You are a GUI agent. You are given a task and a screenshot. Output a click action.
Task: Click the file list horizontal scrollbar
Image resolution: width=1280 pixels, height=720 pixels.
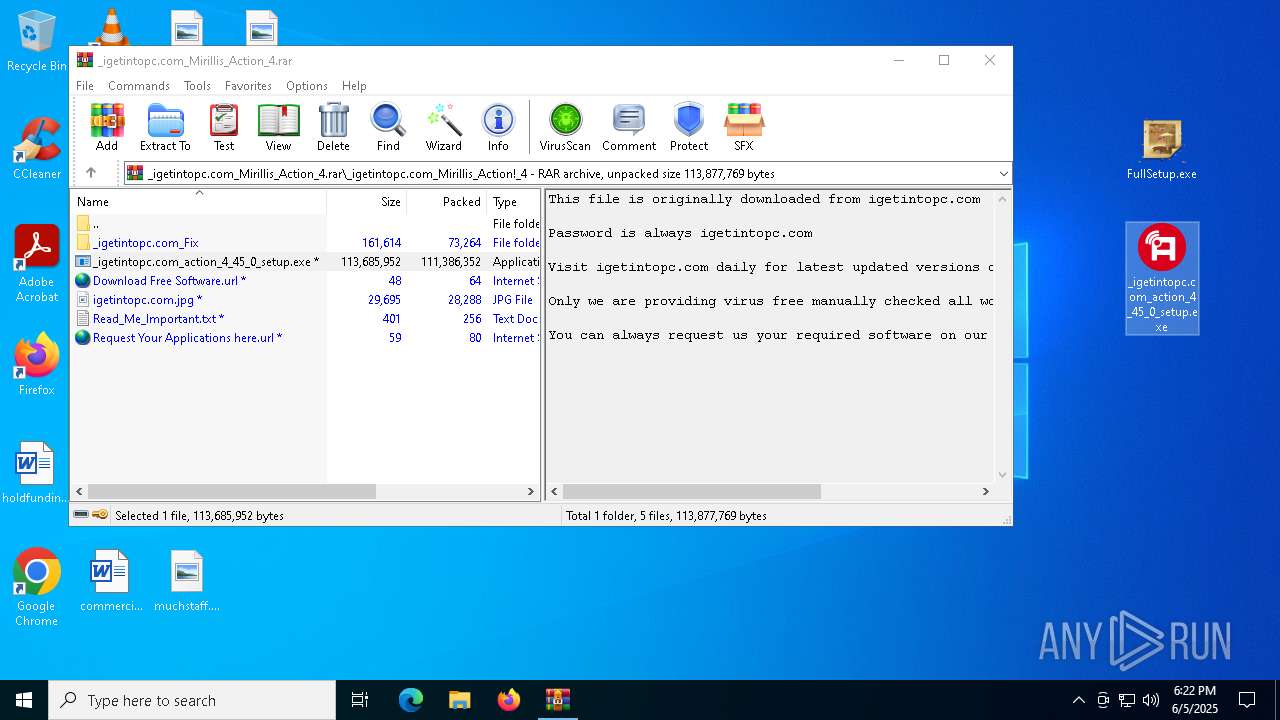coord(231,491)
